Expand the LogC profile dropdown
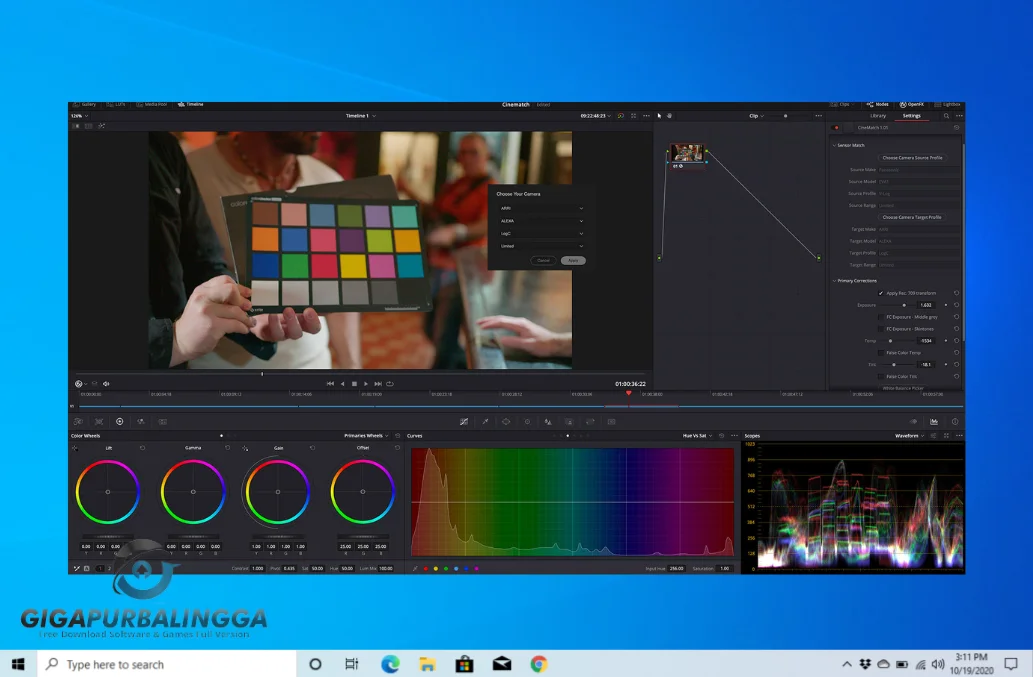 (541, 234)
